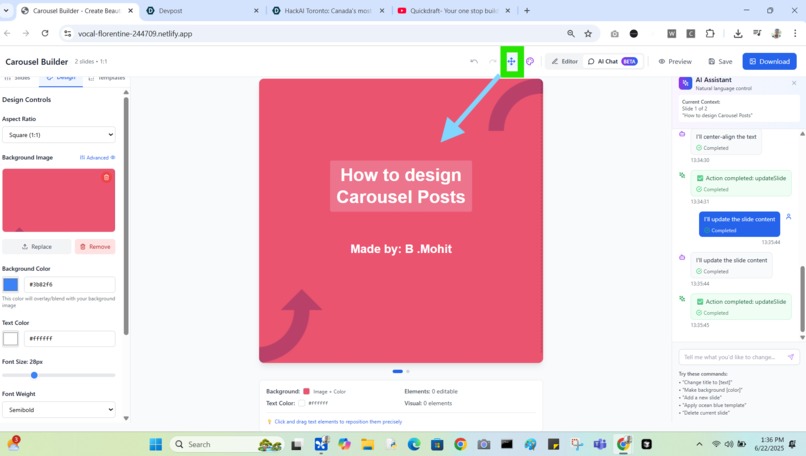Viewport: 806px width, 456px height.
Task: Open Microsoft Teams from taskbar
Action: [x=600, y=444]
